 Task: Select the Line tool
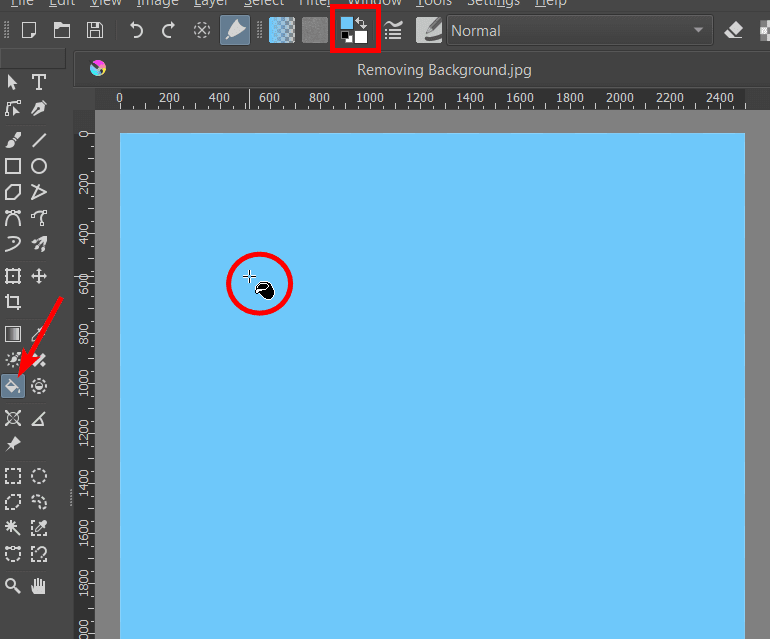tap(39, 140)
